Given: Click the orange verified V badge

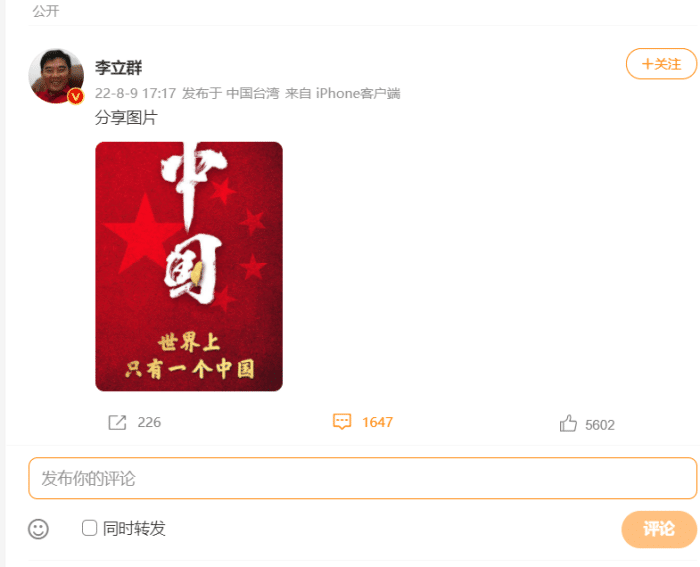Looking at the screenshot, I should (x=76, y=96).
